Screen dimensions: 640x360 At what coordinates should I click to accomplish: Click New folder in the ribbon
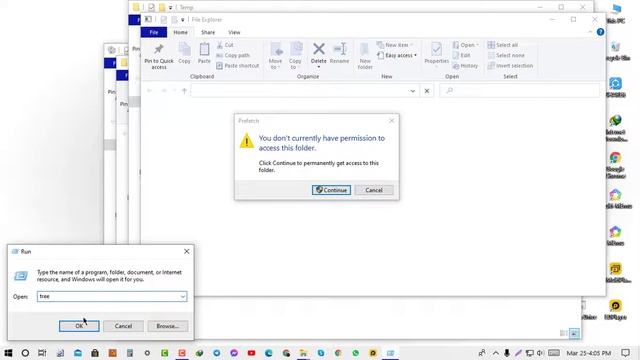365,56
